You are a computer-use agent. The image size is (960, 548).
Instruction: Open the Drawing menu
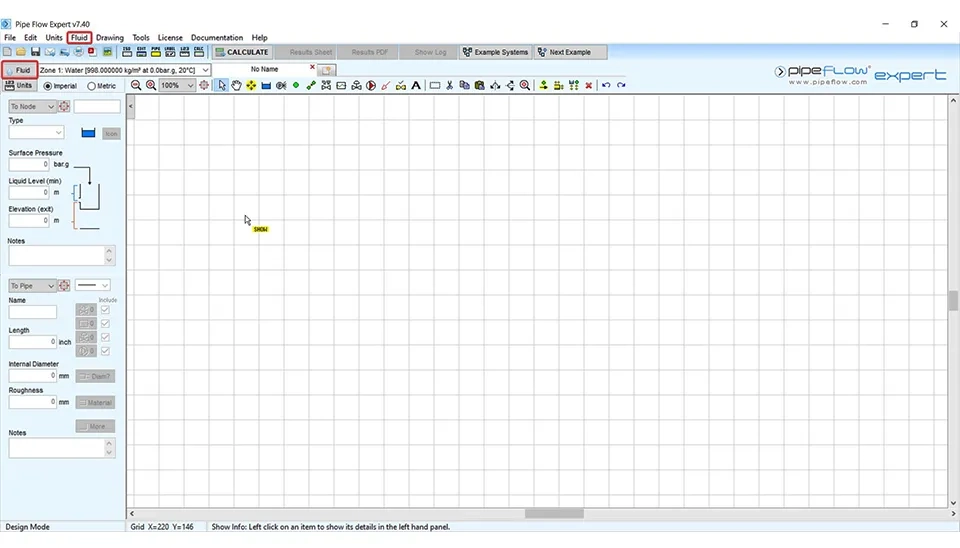click(110, 38)
